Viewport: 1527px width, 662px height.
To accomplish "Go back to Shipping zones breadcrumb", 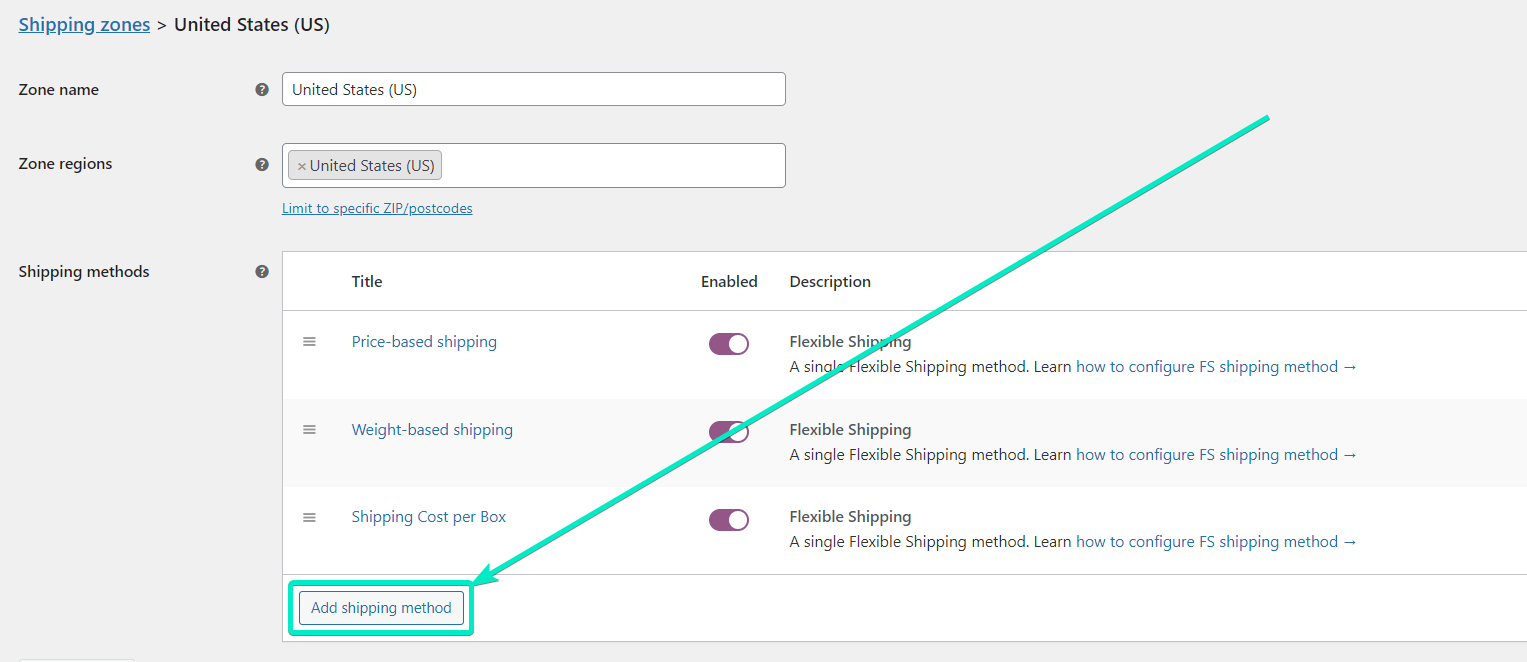I will click(84, 25).
